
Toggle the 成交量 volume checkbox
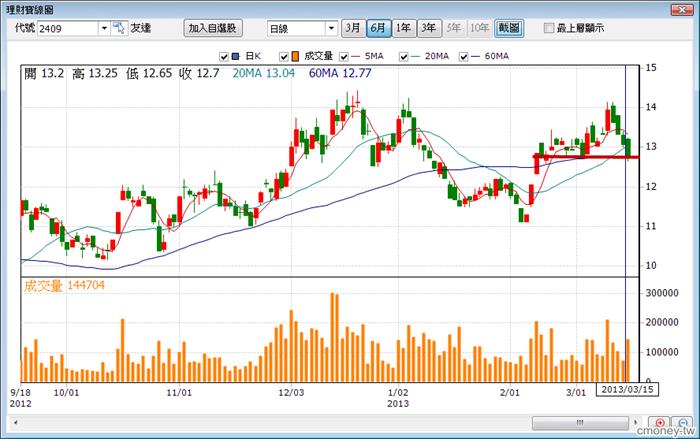click(x=285, y=55)
